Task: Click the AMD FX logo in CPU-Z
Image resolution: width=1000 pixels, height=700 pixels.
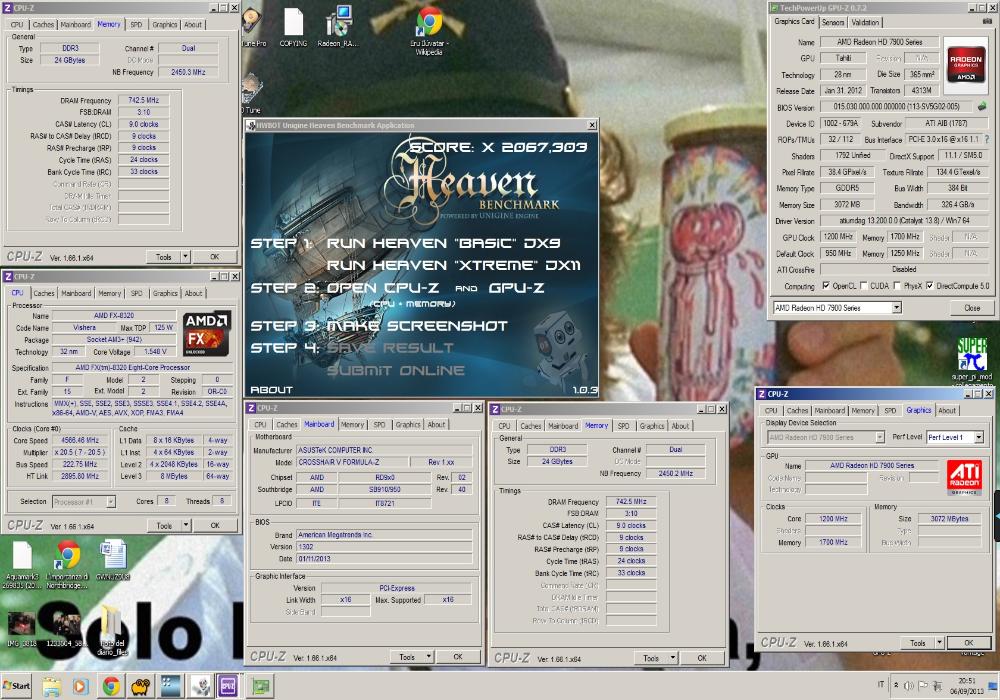Action: [207, 333]
